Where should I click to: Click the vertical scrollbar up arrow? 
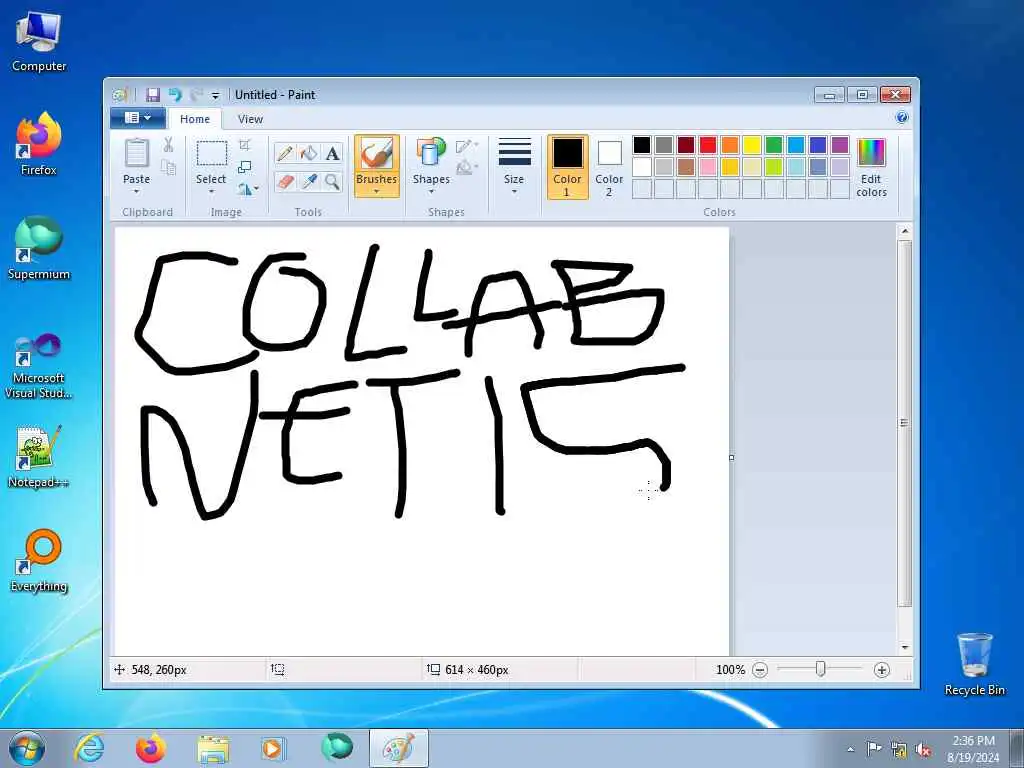click(x=904, y=231)
